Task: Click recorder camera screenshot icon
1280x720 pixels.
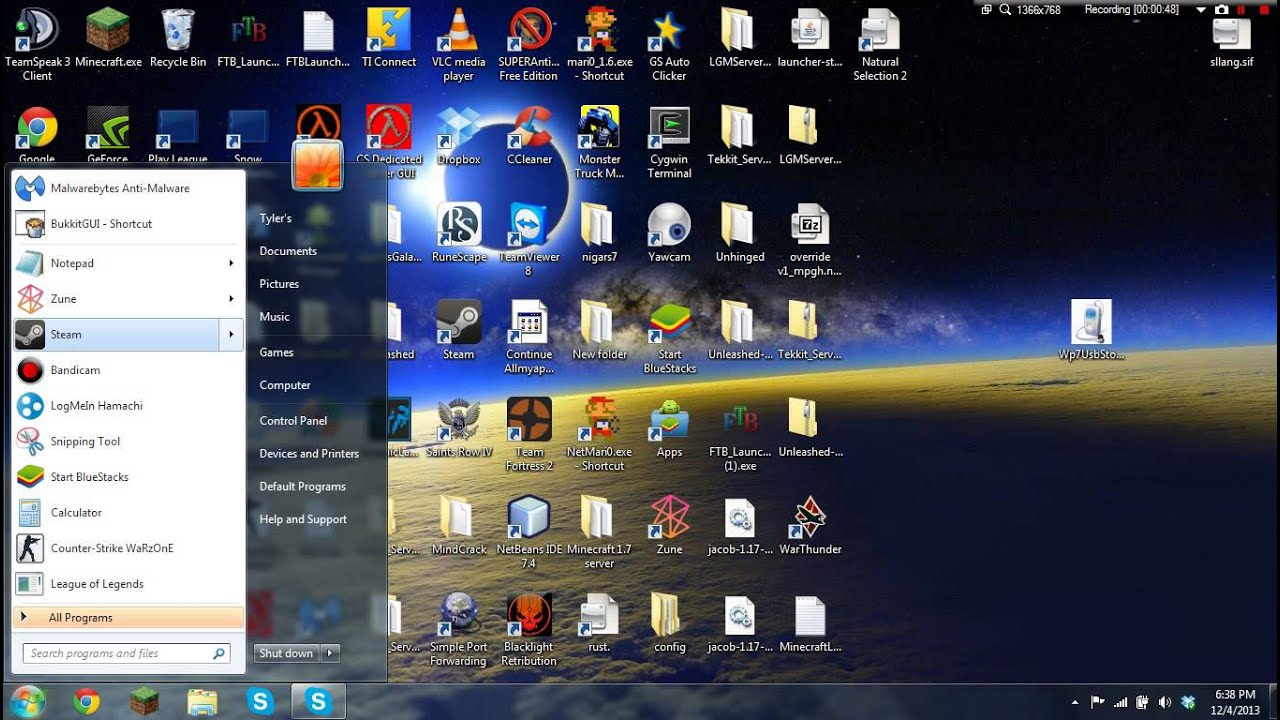Action: click(x=1222, y=9)
